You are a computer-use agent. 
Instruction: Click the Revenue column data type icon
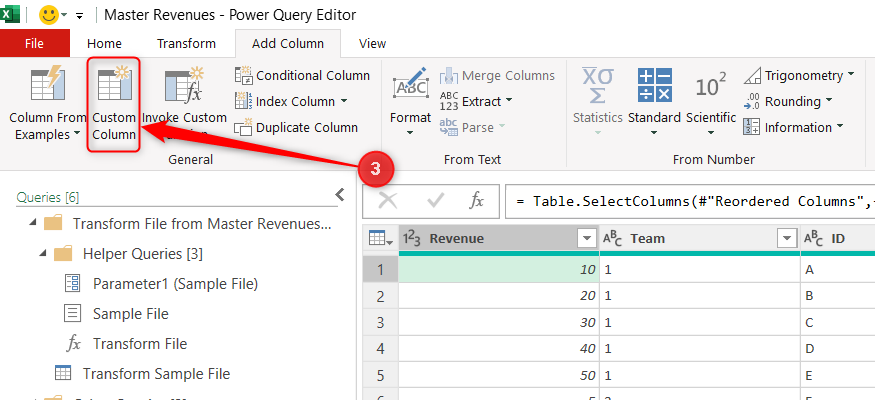(412, 239)
